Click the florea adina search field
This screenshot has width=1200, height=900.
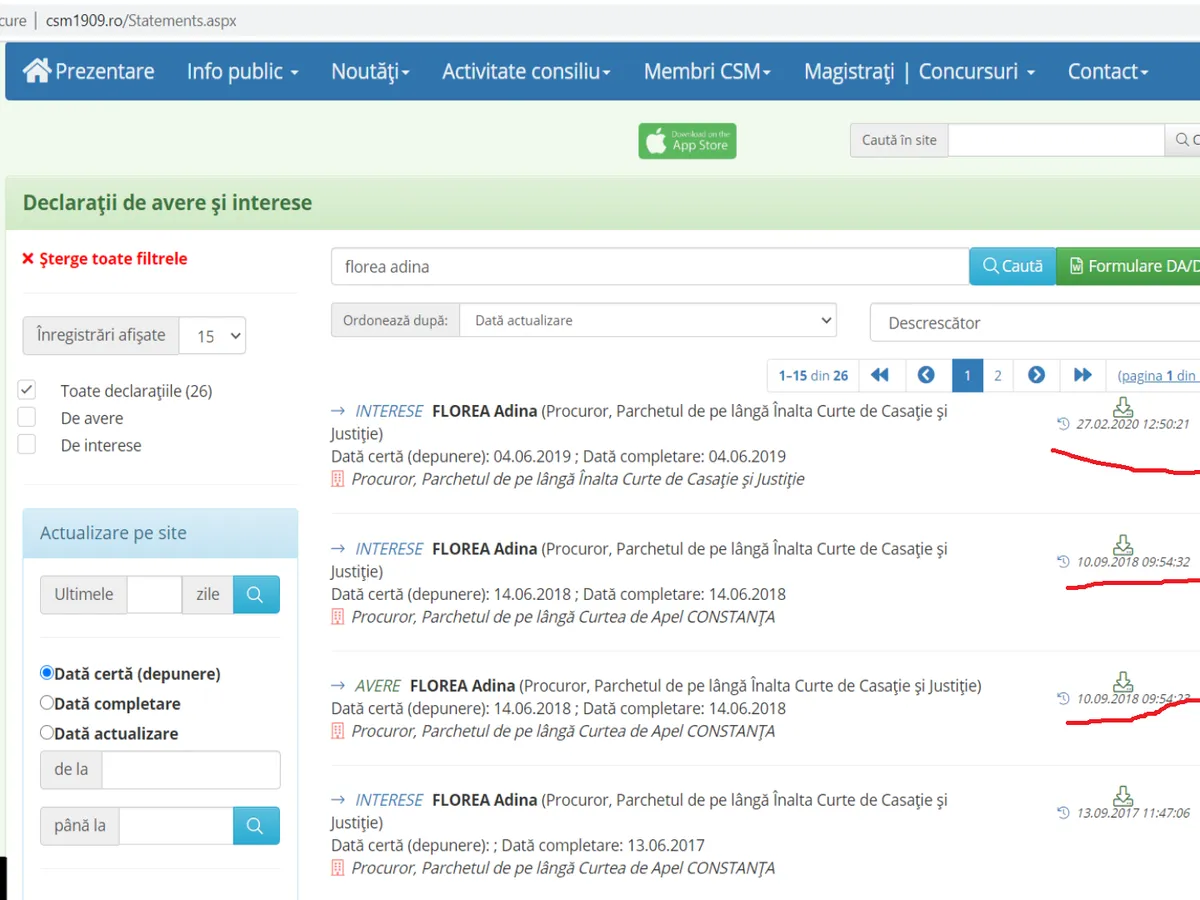coord(650,267)
